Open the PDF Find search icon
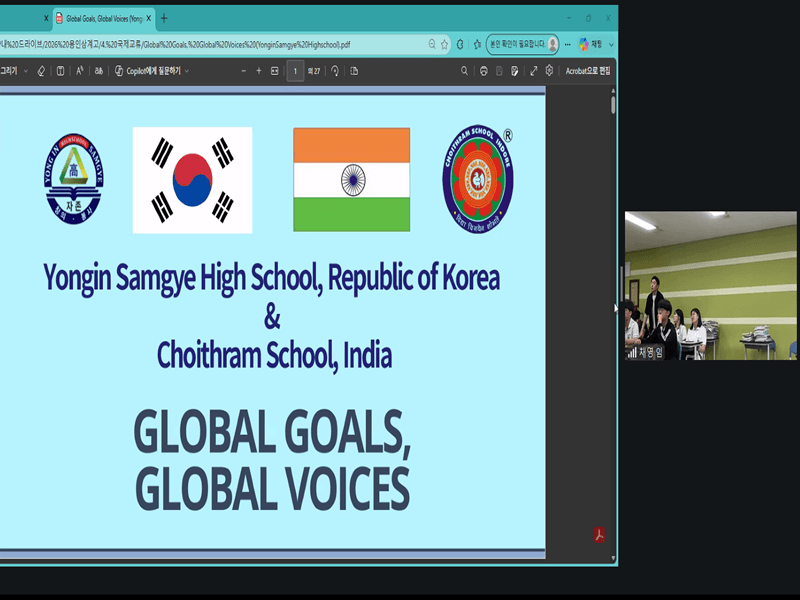The width and height of the screenshot is (800, 600). [464, 71]
